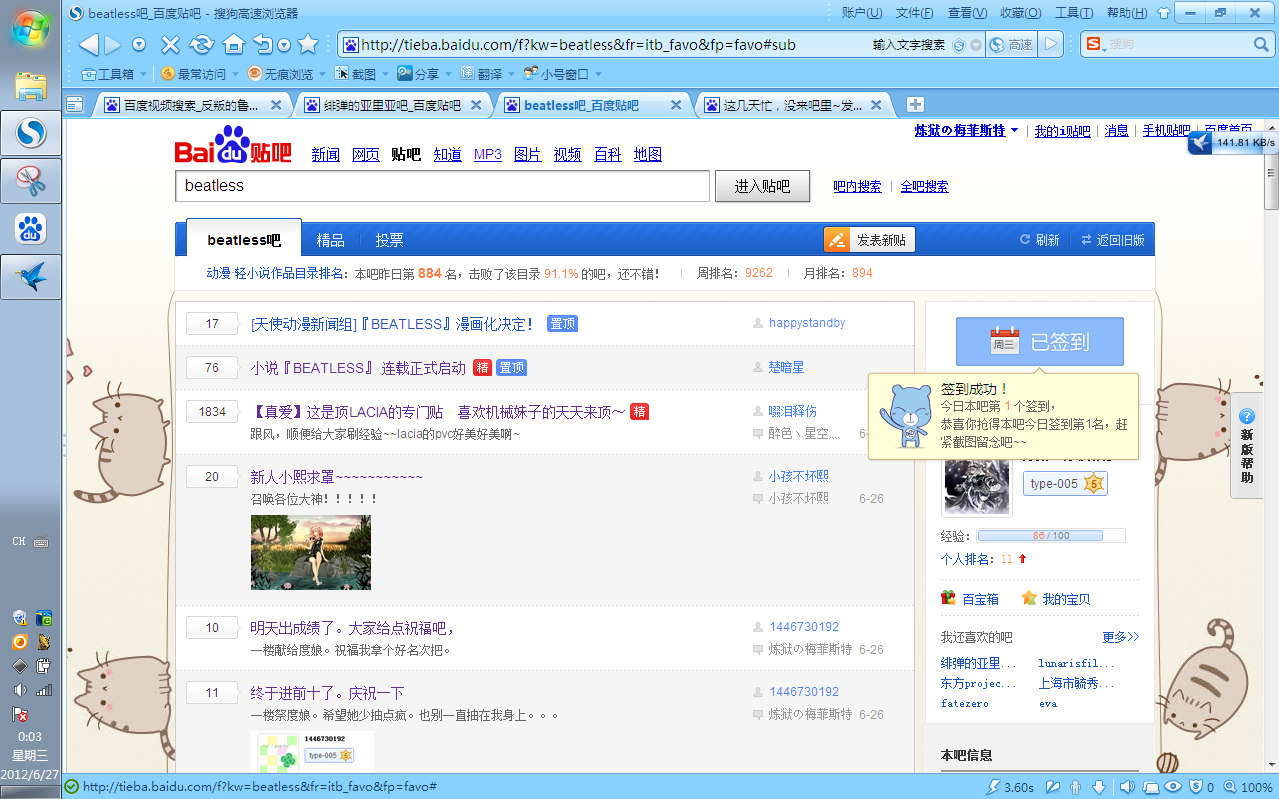The image size is (1279, 799).
Task: Open Windows Explorer from the taskbar
Action: (31, 86)
